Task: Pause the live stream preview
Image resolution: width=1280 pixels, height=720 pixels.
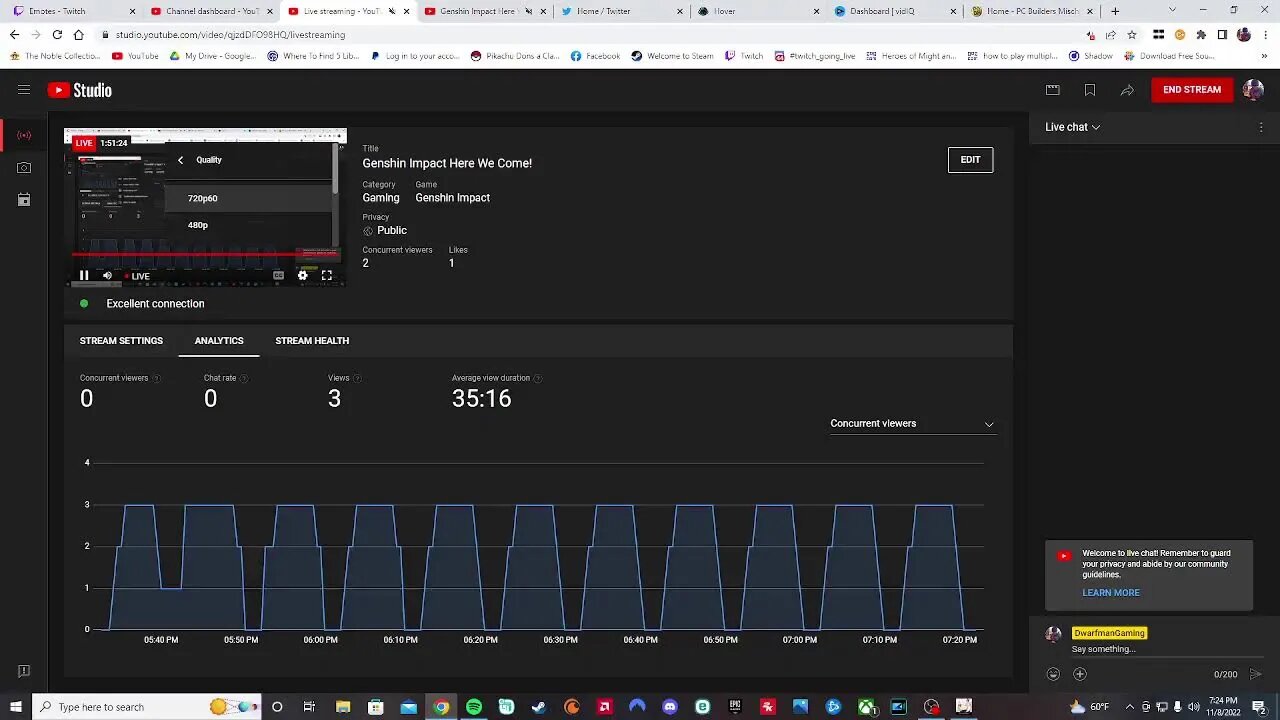Action: point(84,276)
